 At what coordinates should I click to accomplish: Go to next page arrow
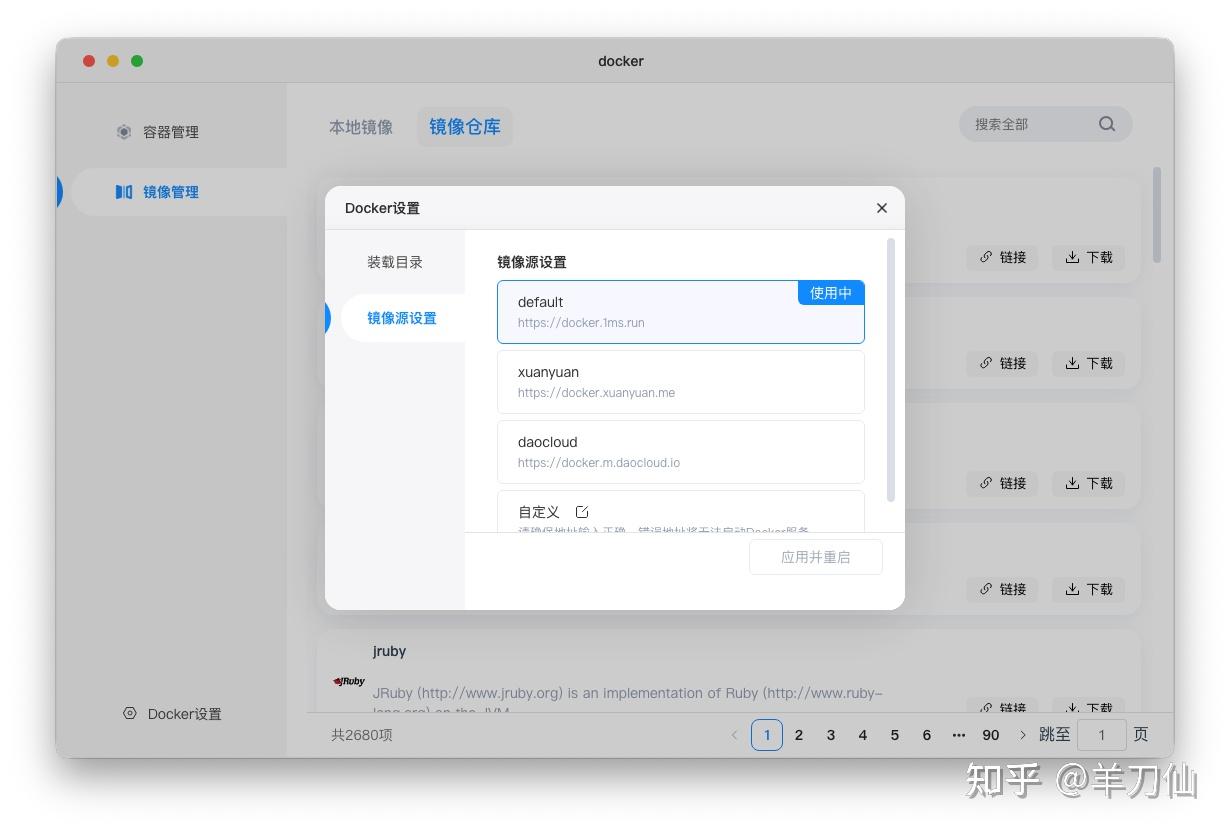coord(1022,735)
